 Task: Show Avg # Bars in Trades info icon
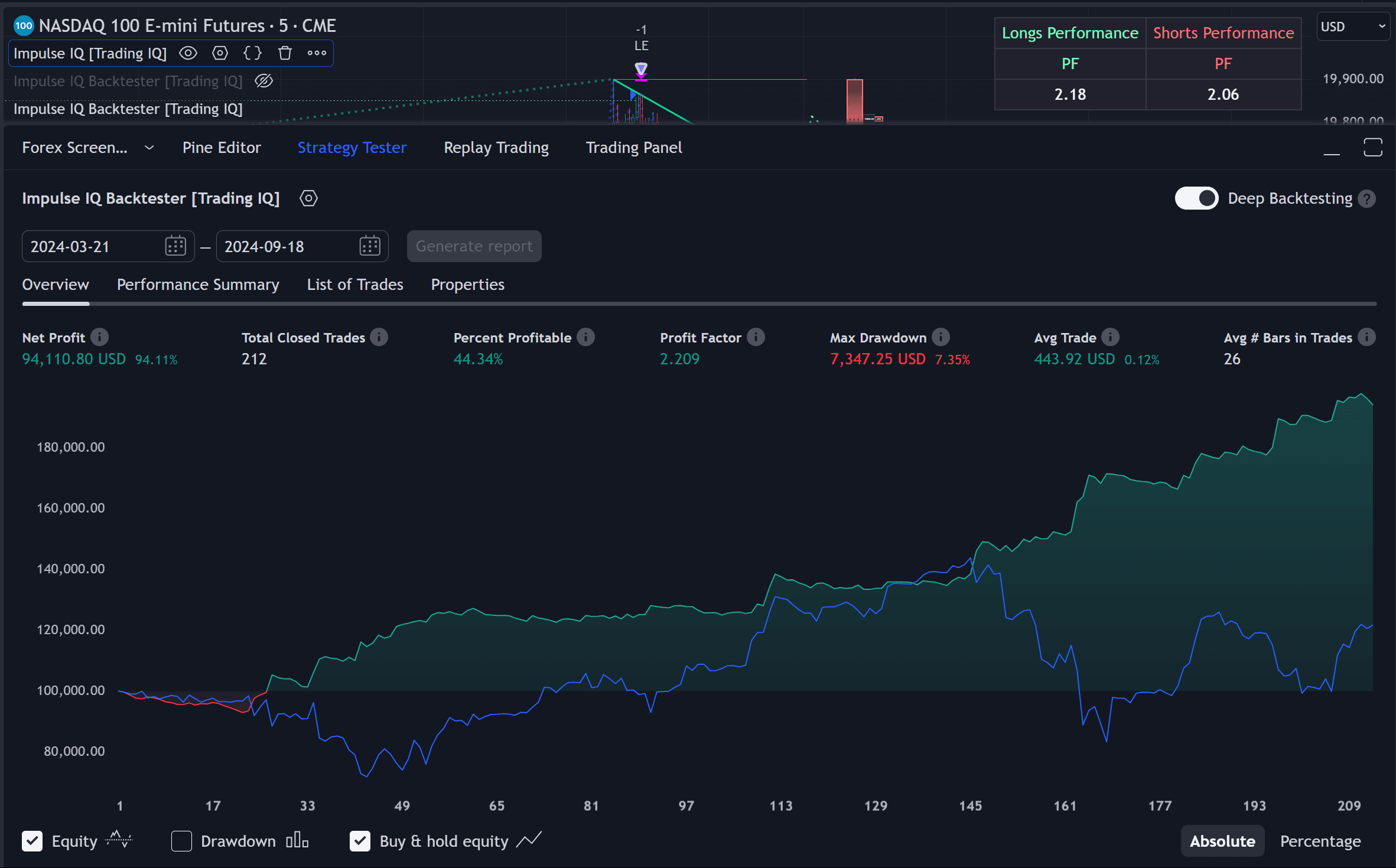tap(1366, 337)
